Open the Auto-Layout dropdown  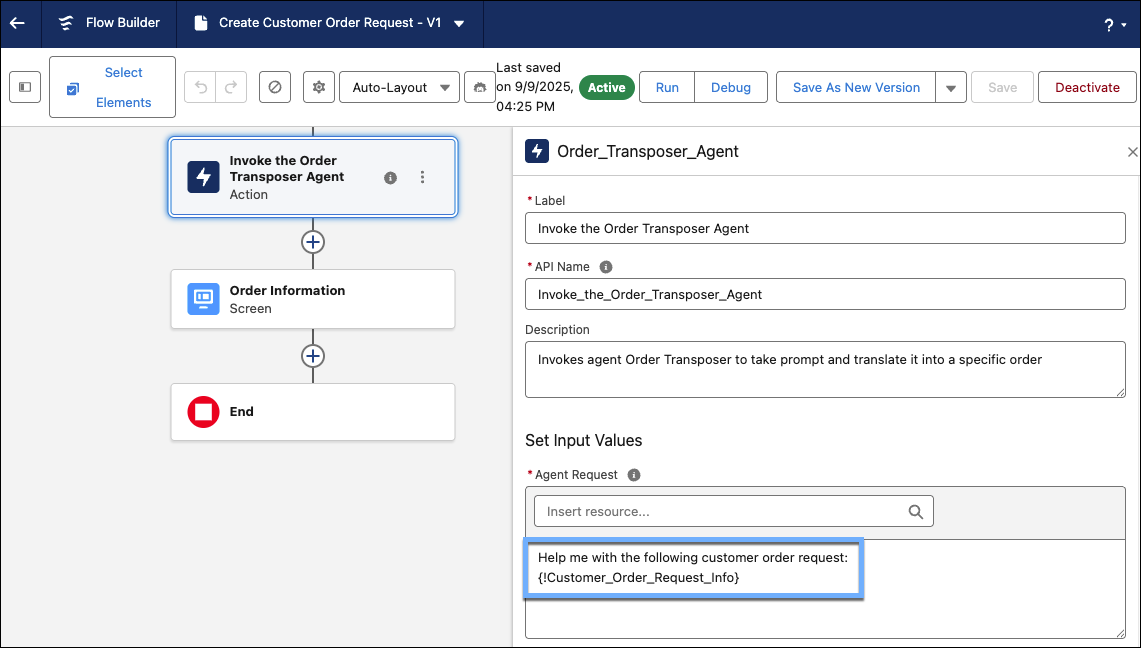coord(399,87)
